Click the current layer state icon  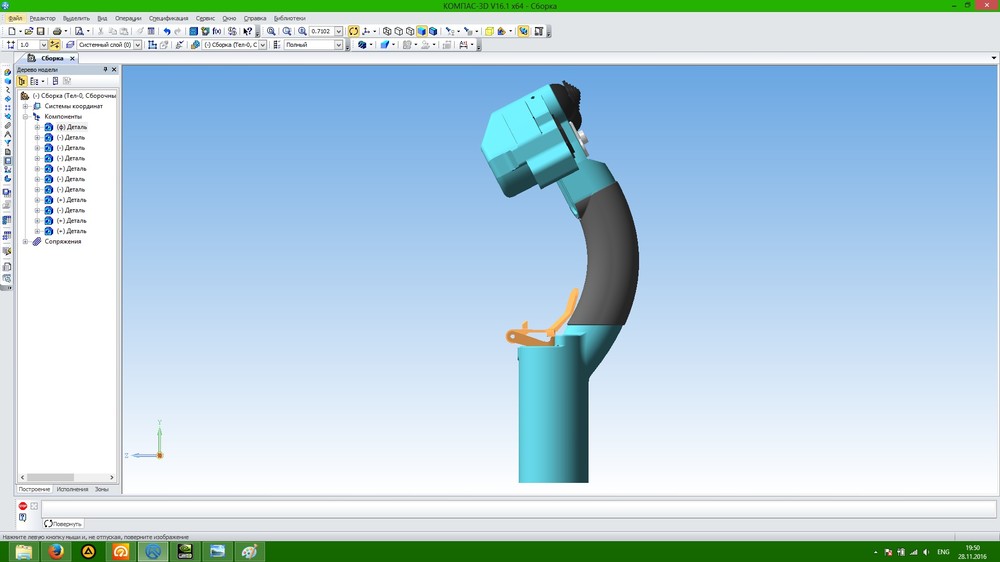[x=70, y=45]
